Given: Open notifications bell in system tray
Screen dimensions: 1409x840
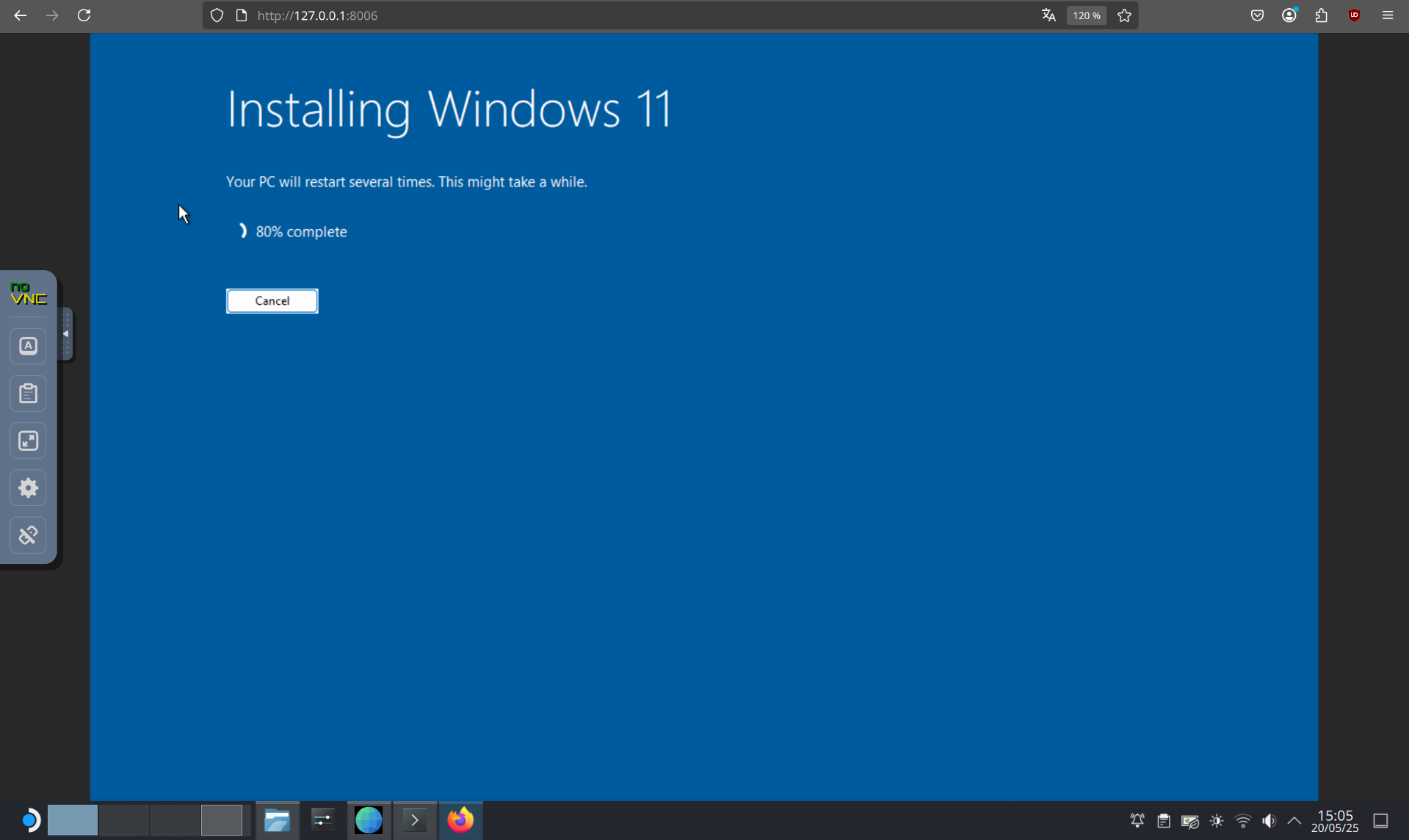Looking at the screenshot, I should (1137, 821).
